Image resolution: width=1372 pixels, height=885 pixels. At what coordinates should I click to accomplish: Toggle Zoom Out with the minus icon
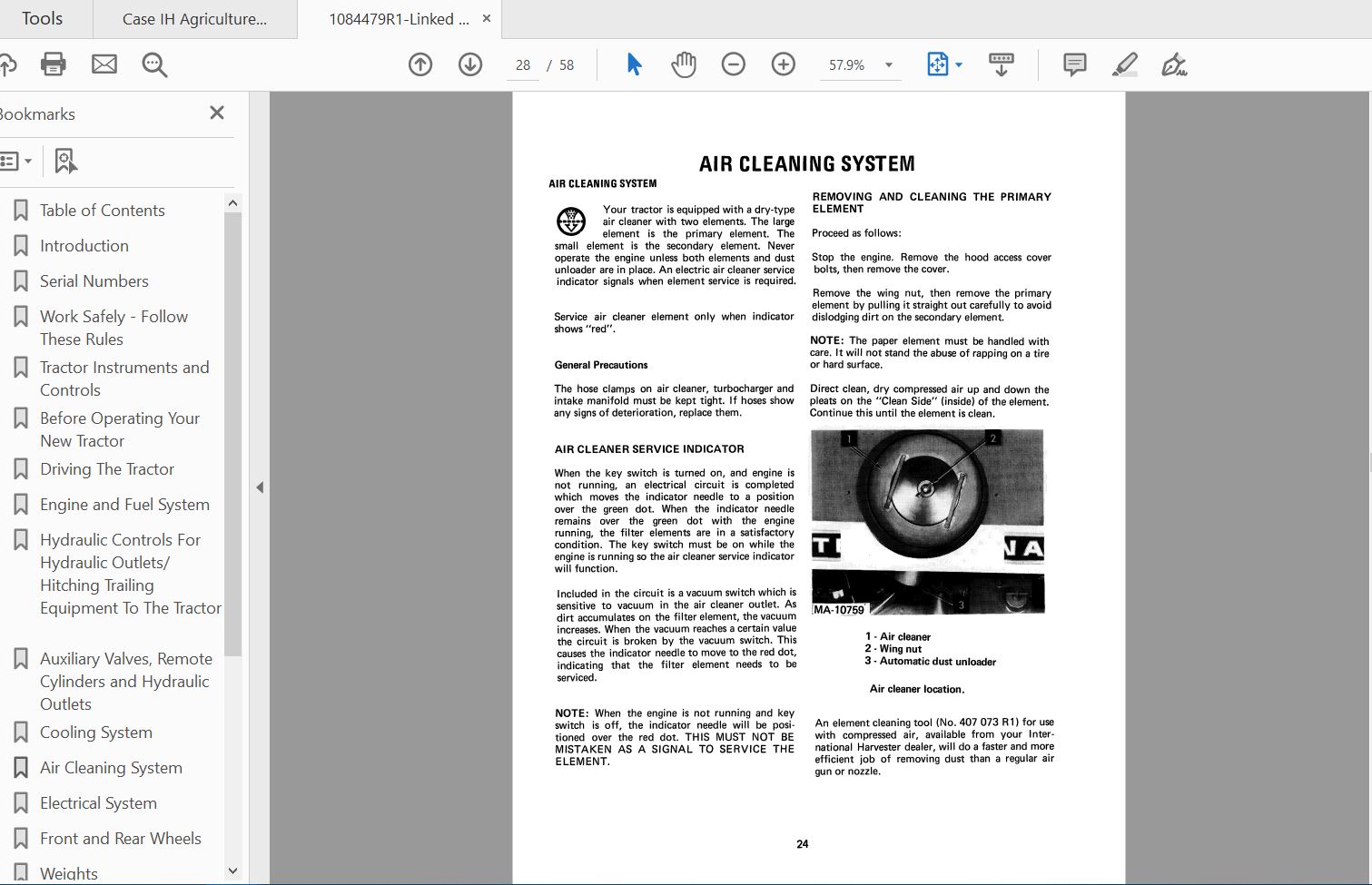click(x=734, y=64)
